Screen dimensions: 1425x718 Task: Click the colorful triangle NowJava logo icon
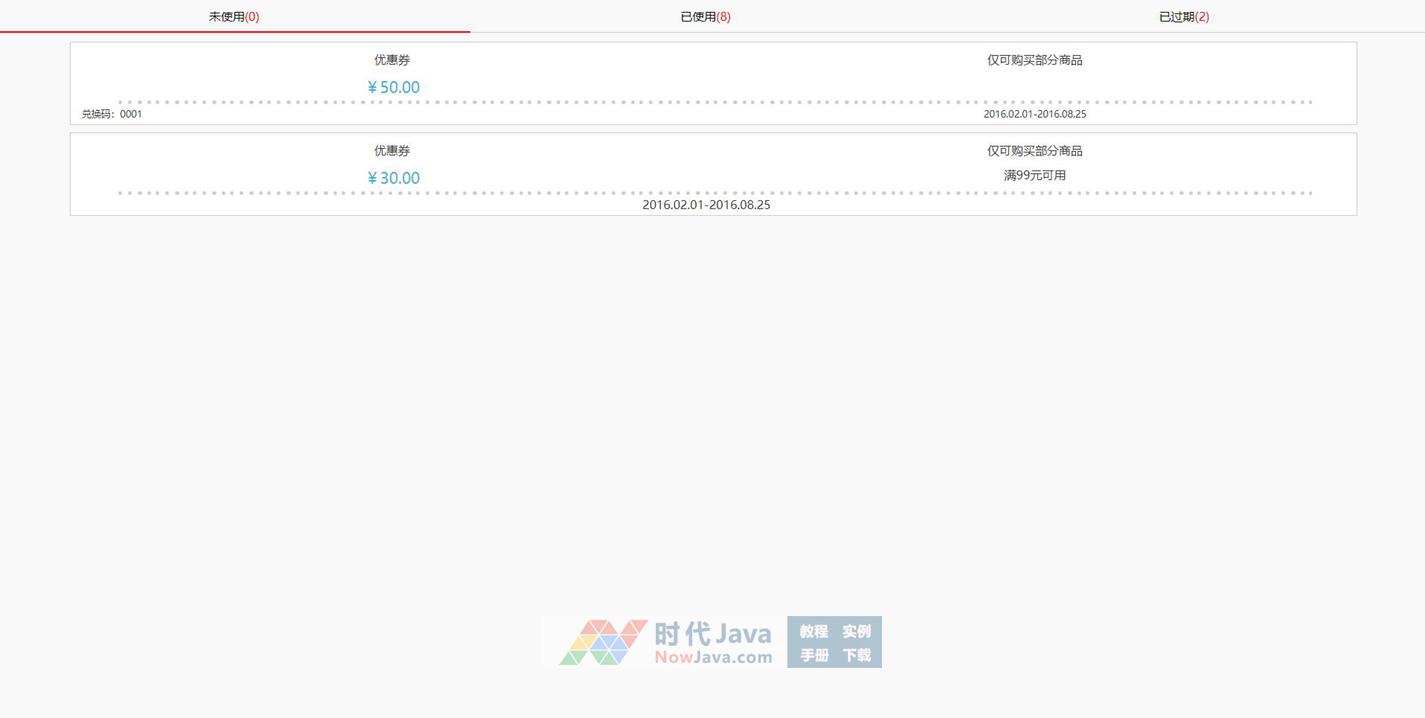(x=603, y=642)
